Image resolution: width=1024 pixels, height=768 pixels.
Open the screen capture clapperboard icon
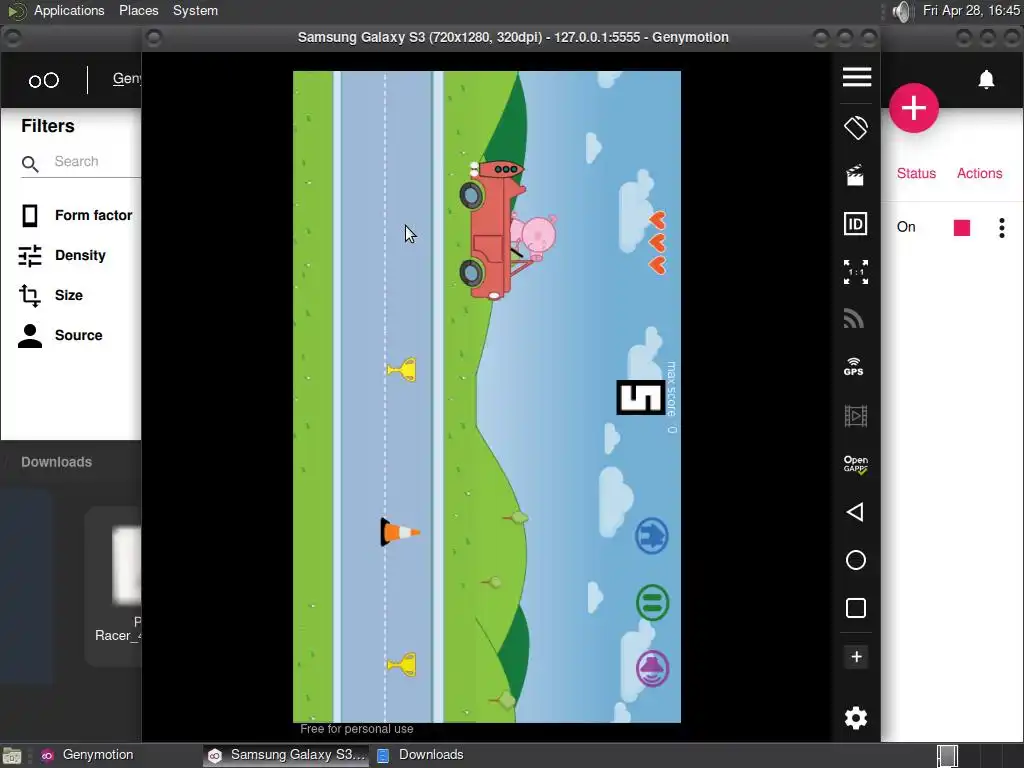tap(855, 175)
